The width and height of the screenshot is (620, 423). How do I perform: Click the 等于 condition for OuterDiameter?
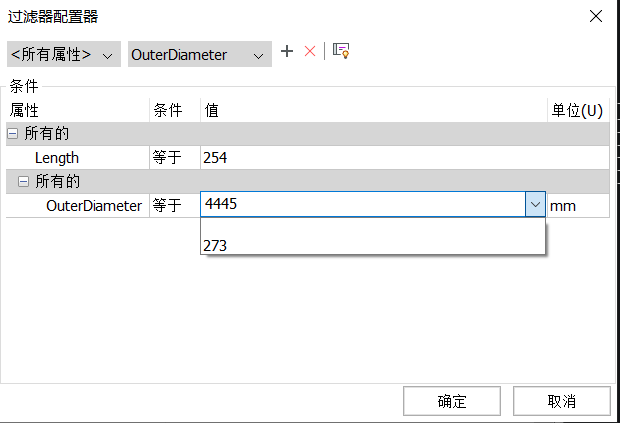pos(175,206)
